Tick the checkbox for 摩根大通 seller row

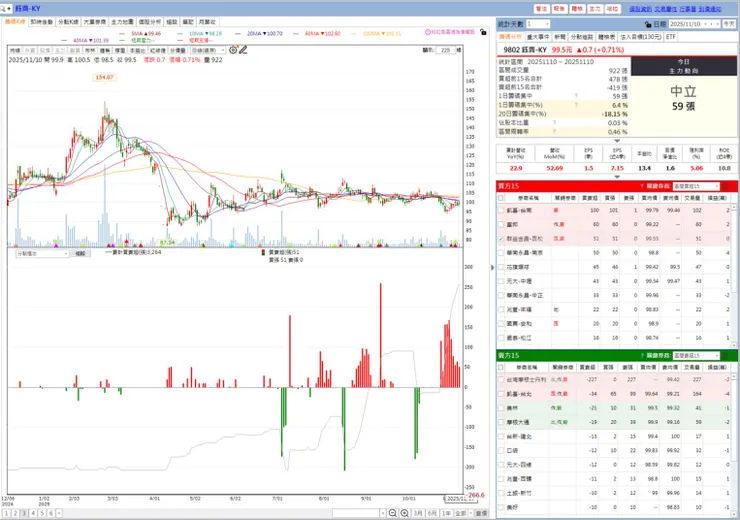point(501,422)
